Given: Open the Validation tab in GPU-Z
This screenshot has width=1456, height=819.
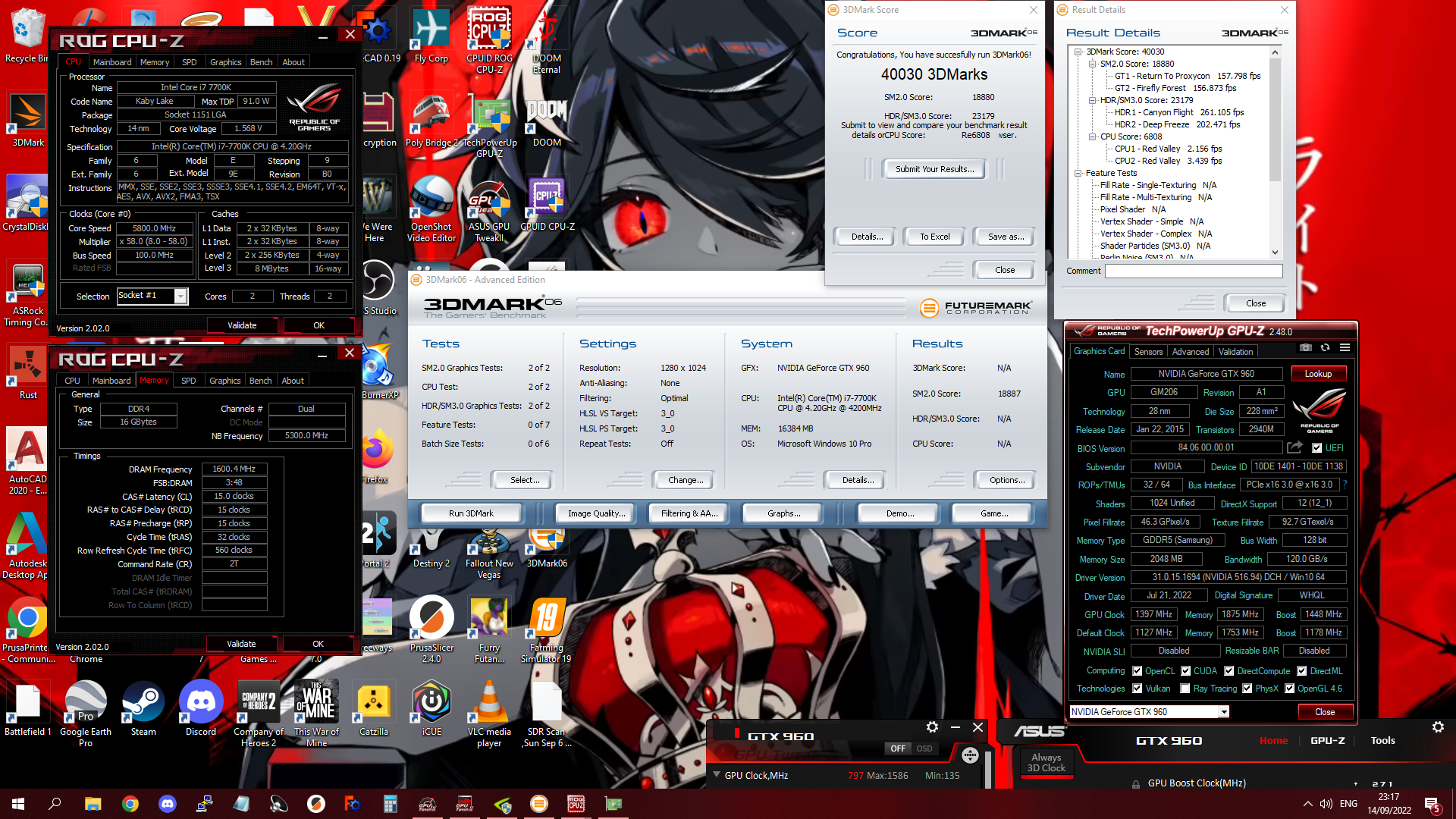Looking at the screenshot, I should click(x=1235, y=352).
